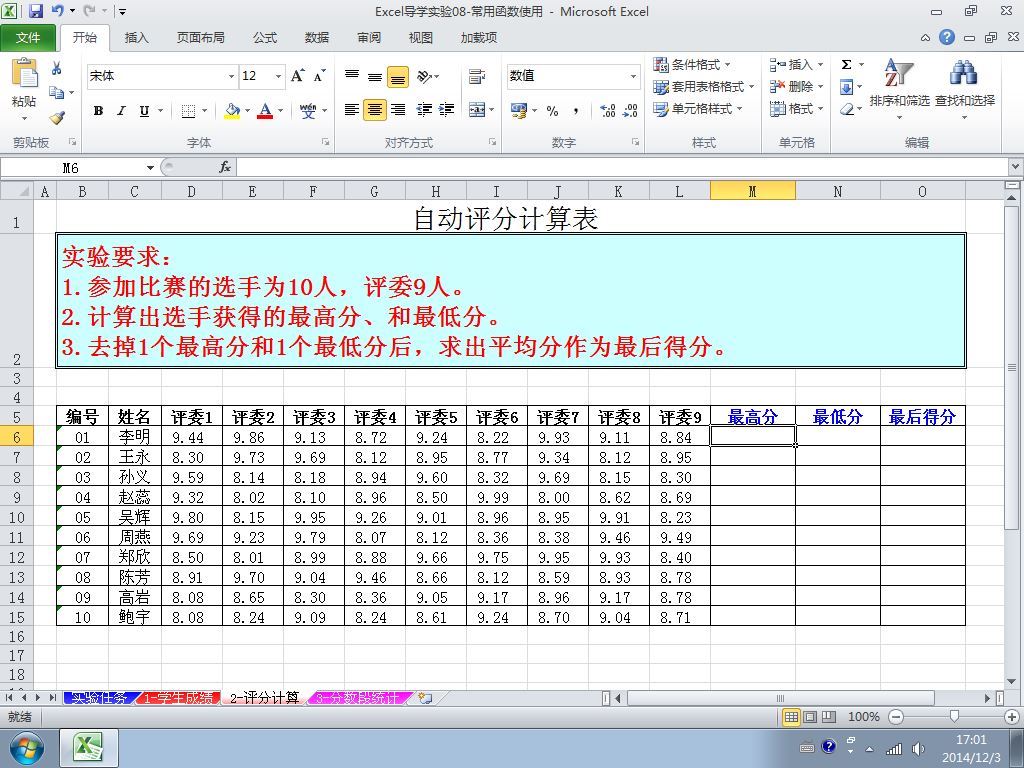Open the 套用表格格式 dropdown
The image size is (1024, 768).
704,87
